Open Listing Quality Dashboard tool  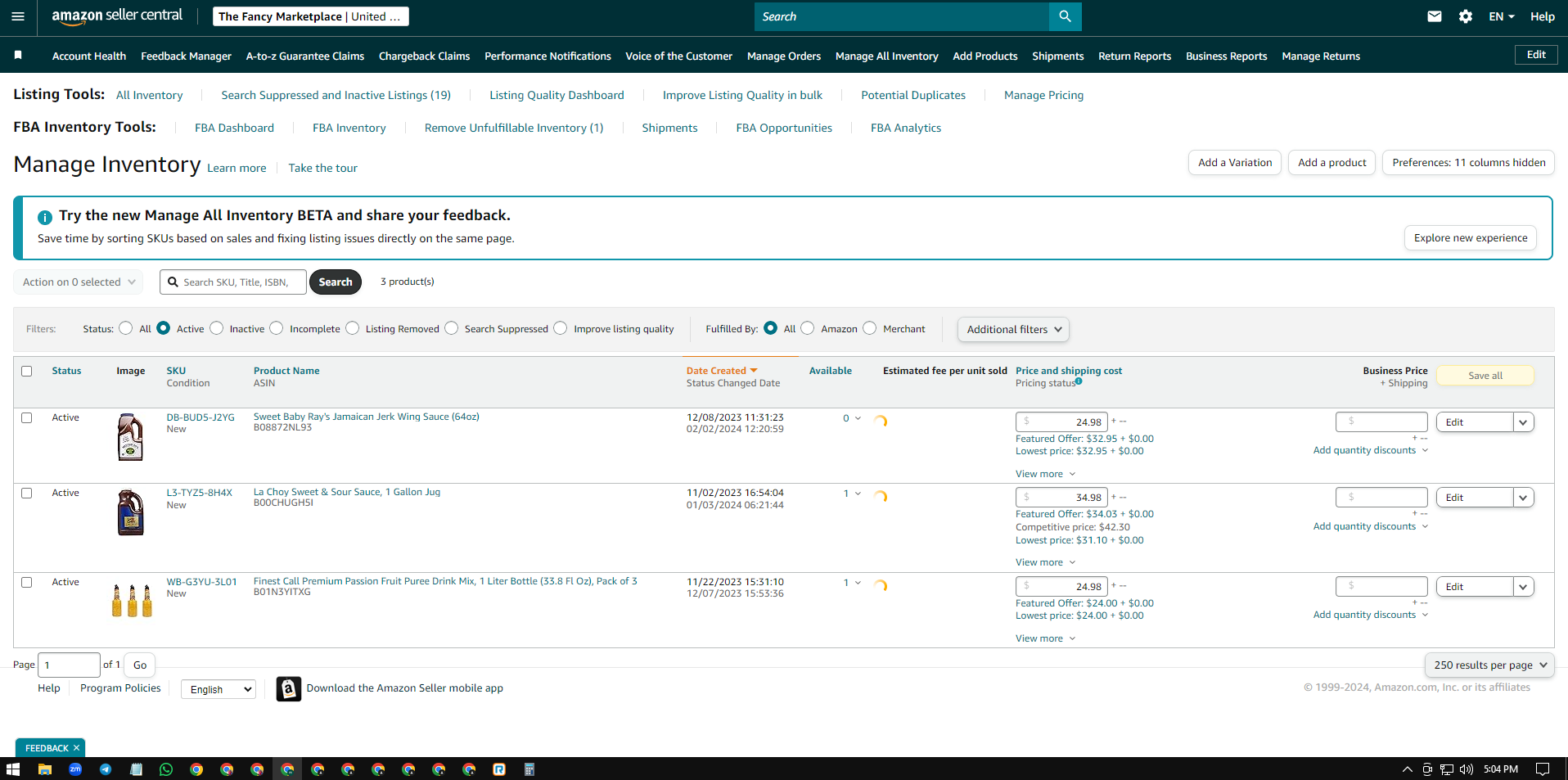(556, 95)
